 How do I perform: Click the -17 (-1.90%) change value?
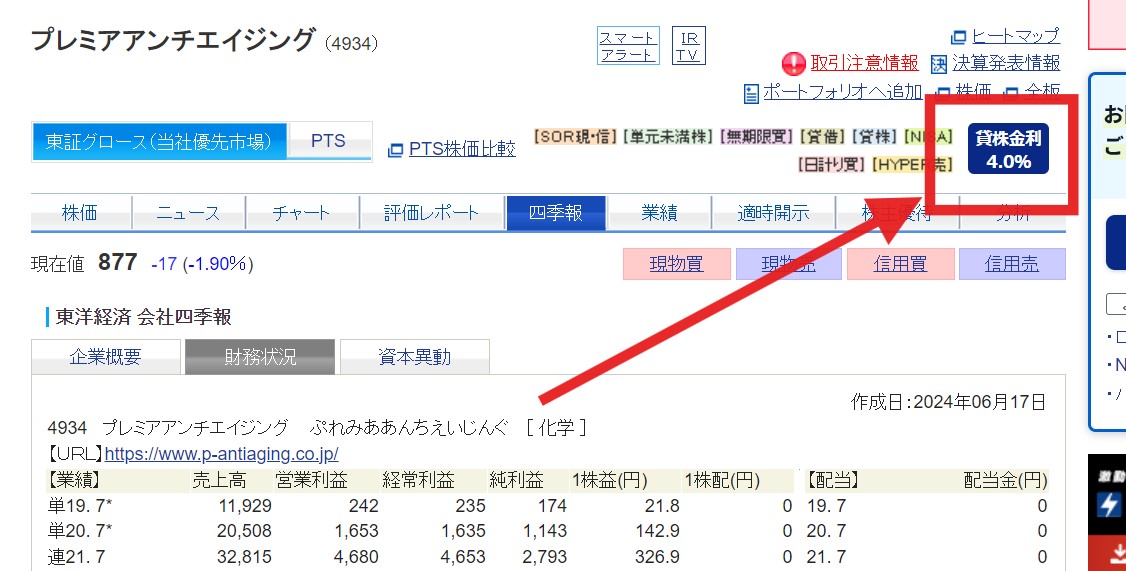click(202, 264)
